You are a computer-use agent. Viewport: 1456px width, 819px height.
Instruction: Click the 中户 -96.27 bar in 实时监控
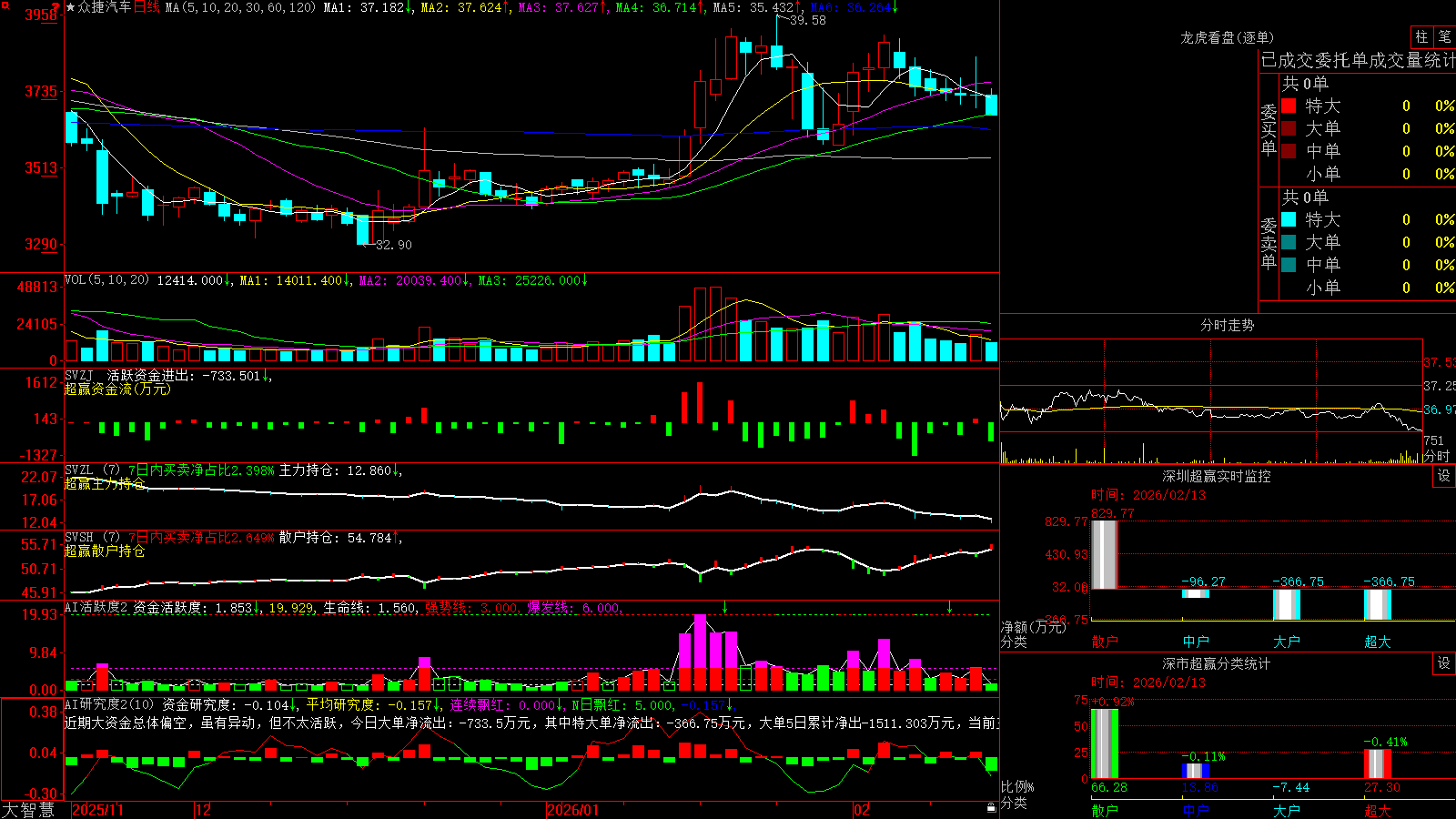coord(1196,593)
